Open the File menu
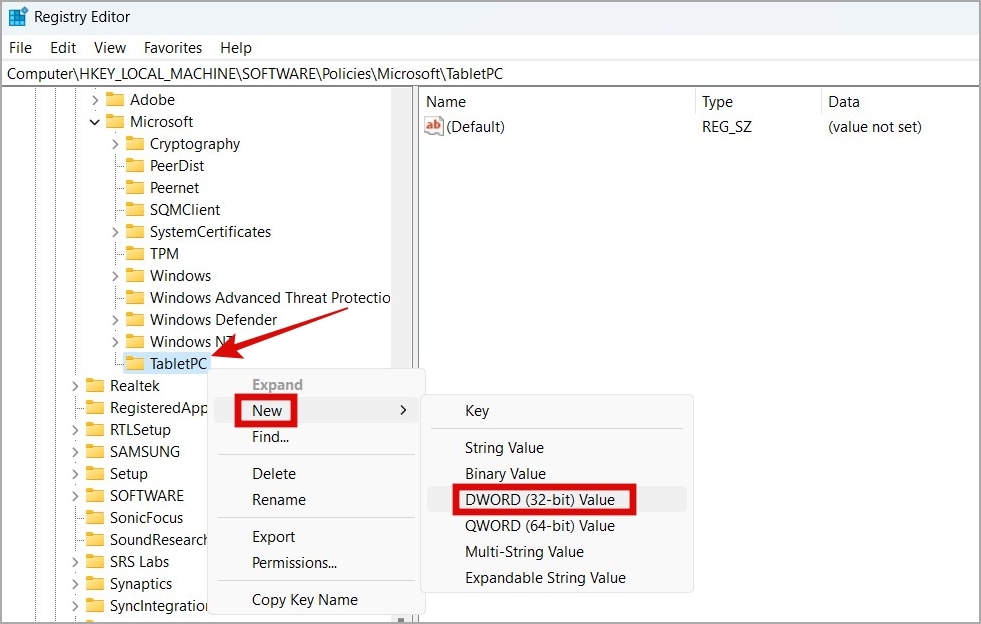 tap(20, 48)
